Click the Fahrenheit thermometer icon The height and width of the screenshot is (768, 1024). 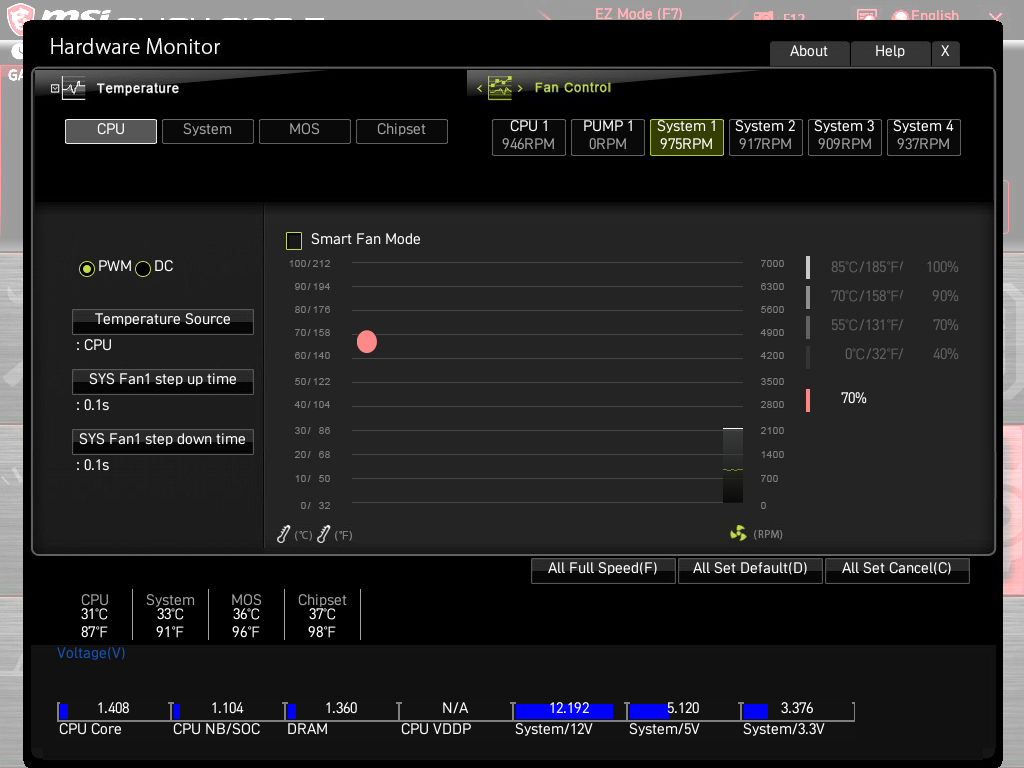click(x=323, y=534)
